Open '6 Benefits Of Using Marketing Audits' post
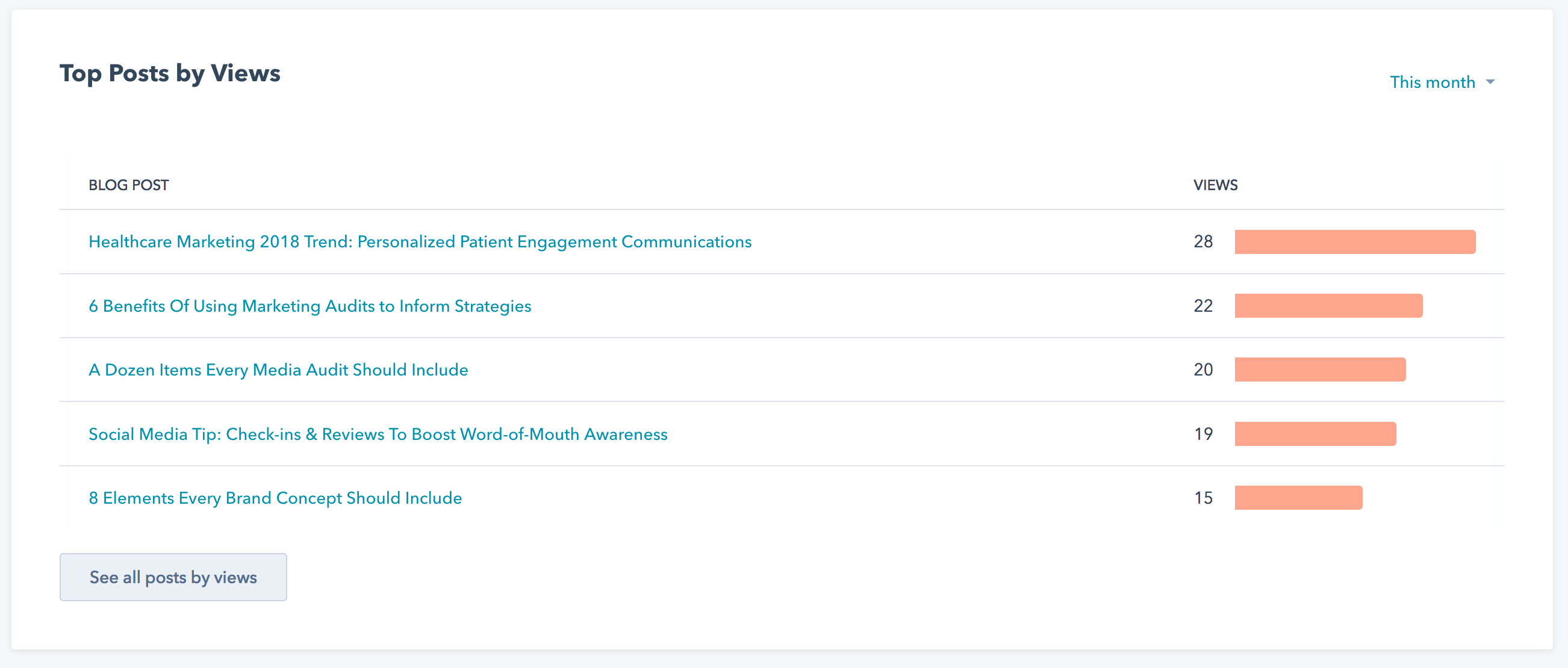The width and height of the screenshot is (1568, 668). point(310,306)
